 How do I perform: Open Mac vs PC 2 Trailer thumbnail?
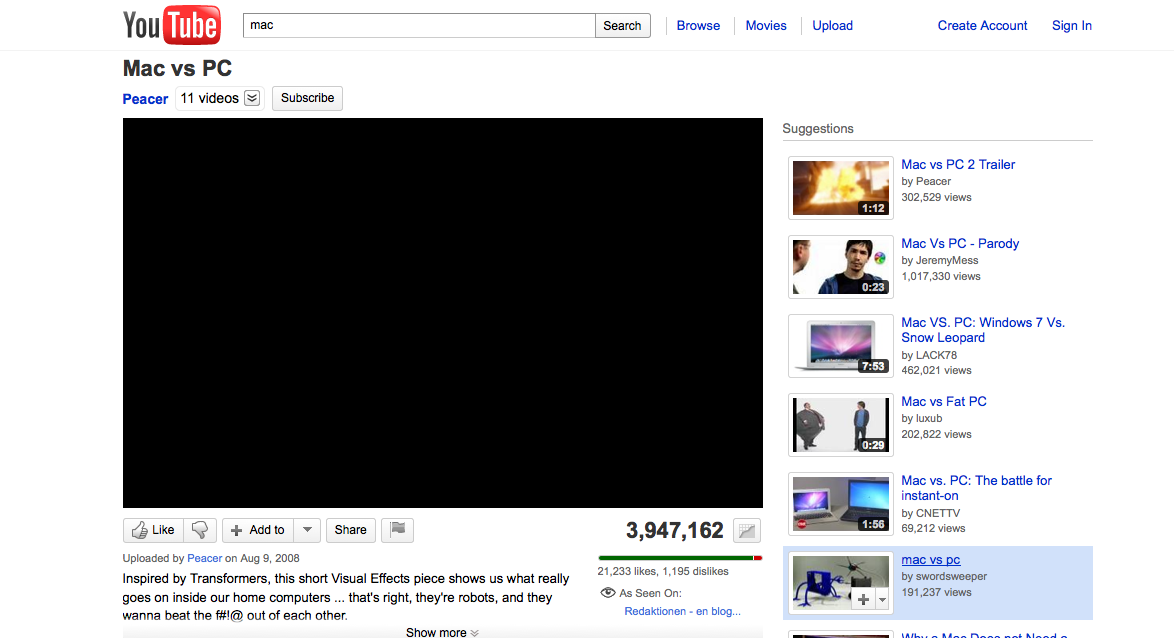click(841, 188)
